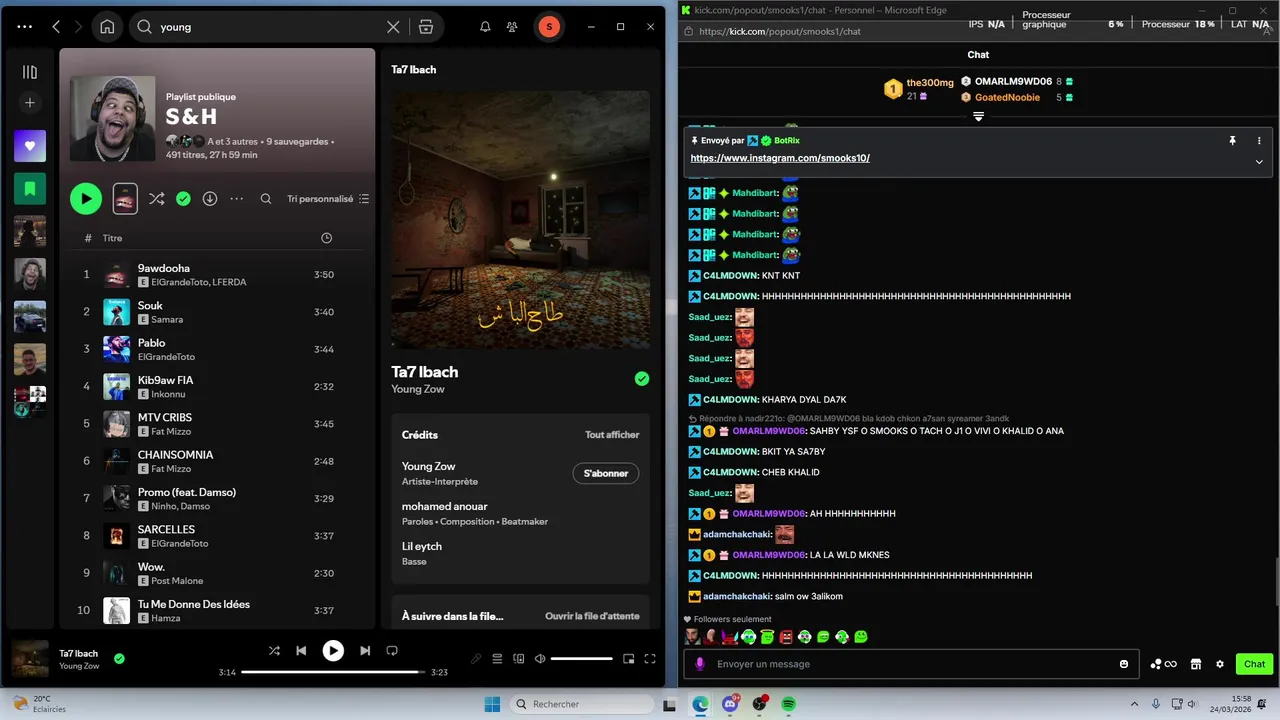Open Browse icon in search bar
1280x720 pixels.
[426, 27]
